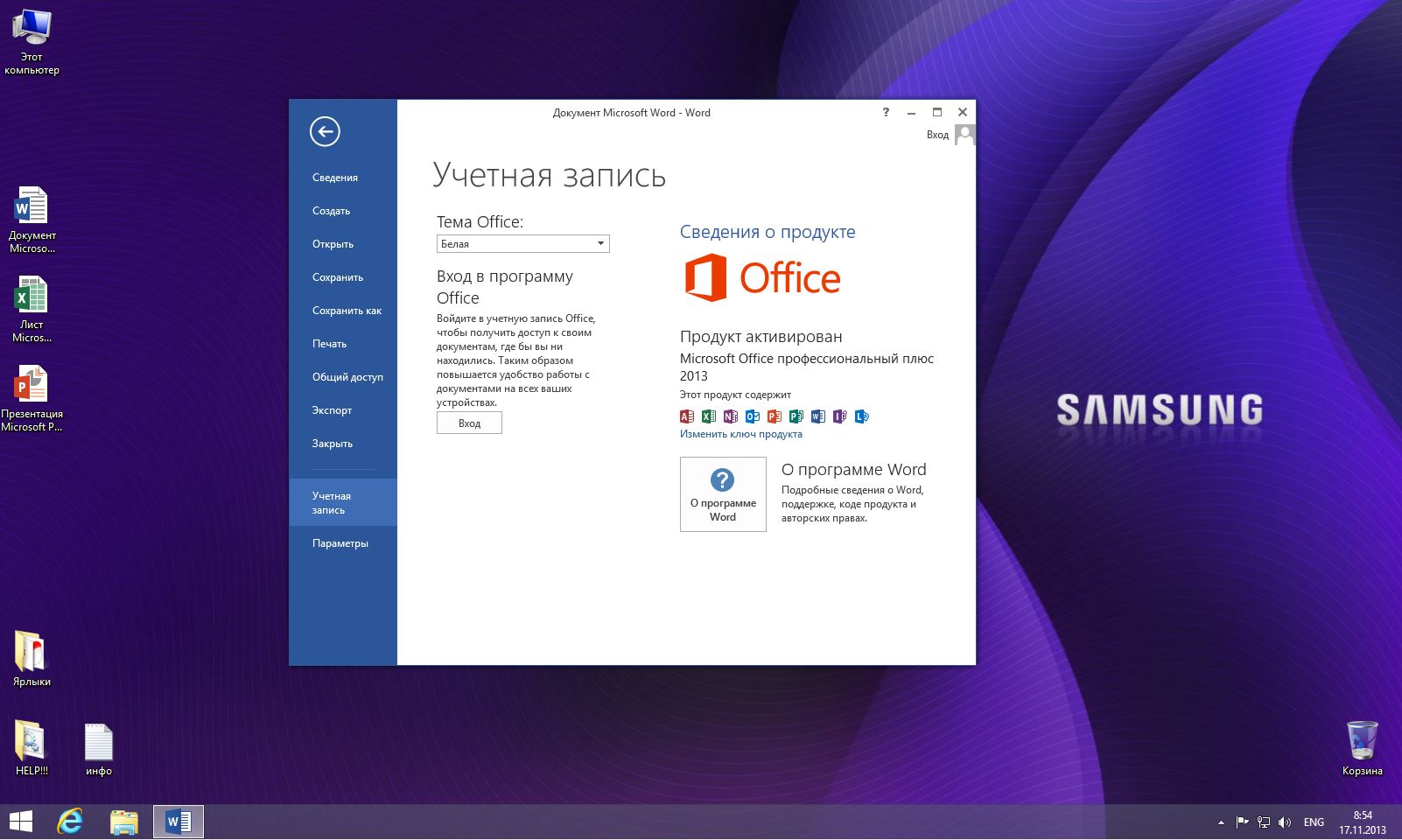Open the 'Создать' backstage tab

[343, 211]
